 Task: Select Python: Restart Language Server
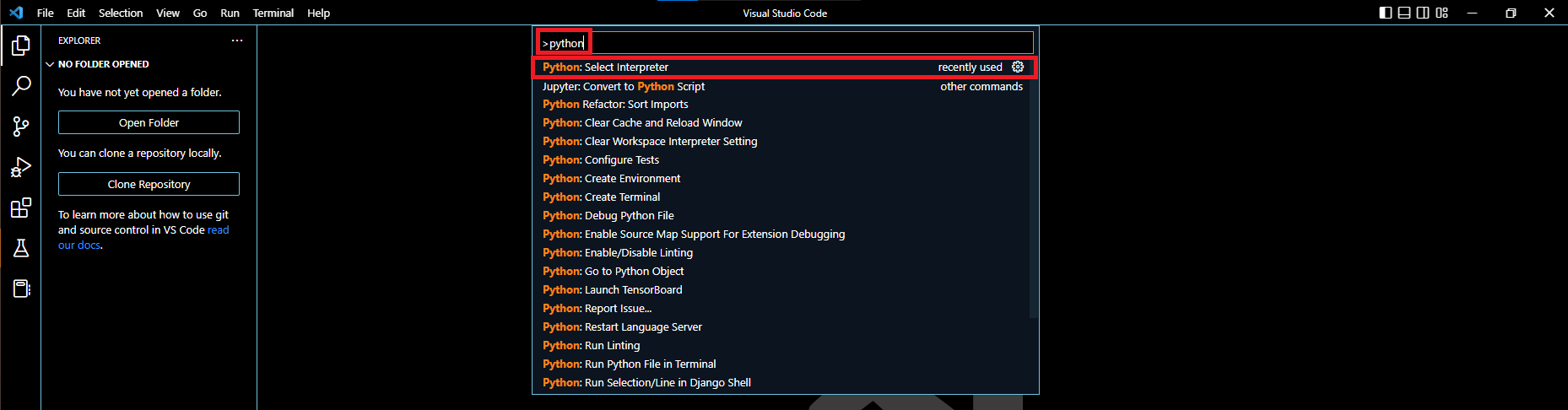(x=781, y=327)
